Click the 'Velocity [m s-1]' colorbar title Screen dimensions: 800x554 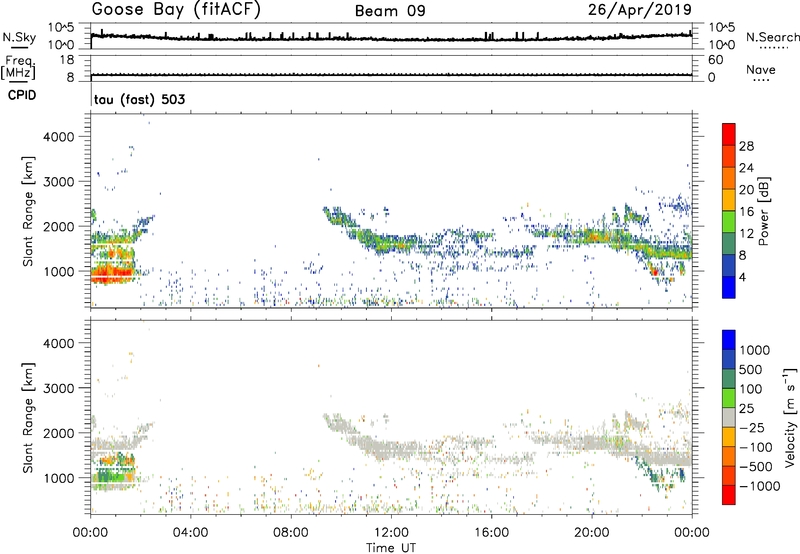790,417
